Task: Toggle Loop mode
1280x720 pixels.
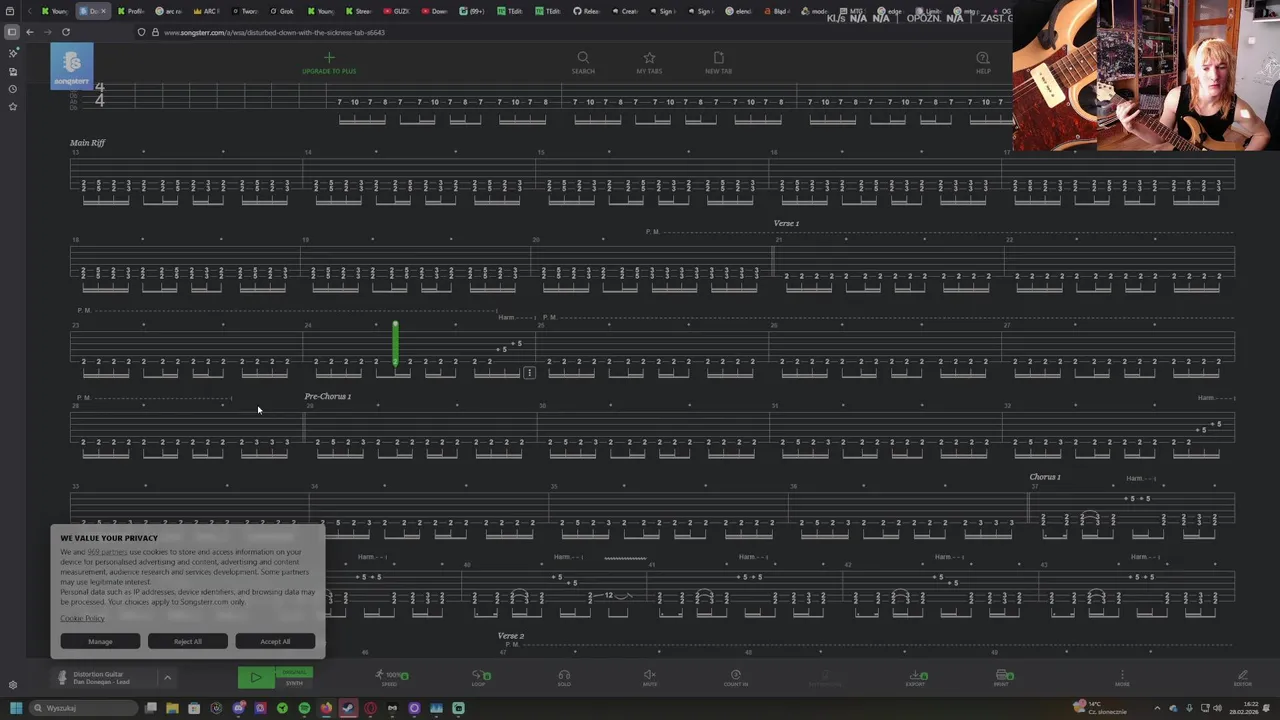Action: (481, 678)
